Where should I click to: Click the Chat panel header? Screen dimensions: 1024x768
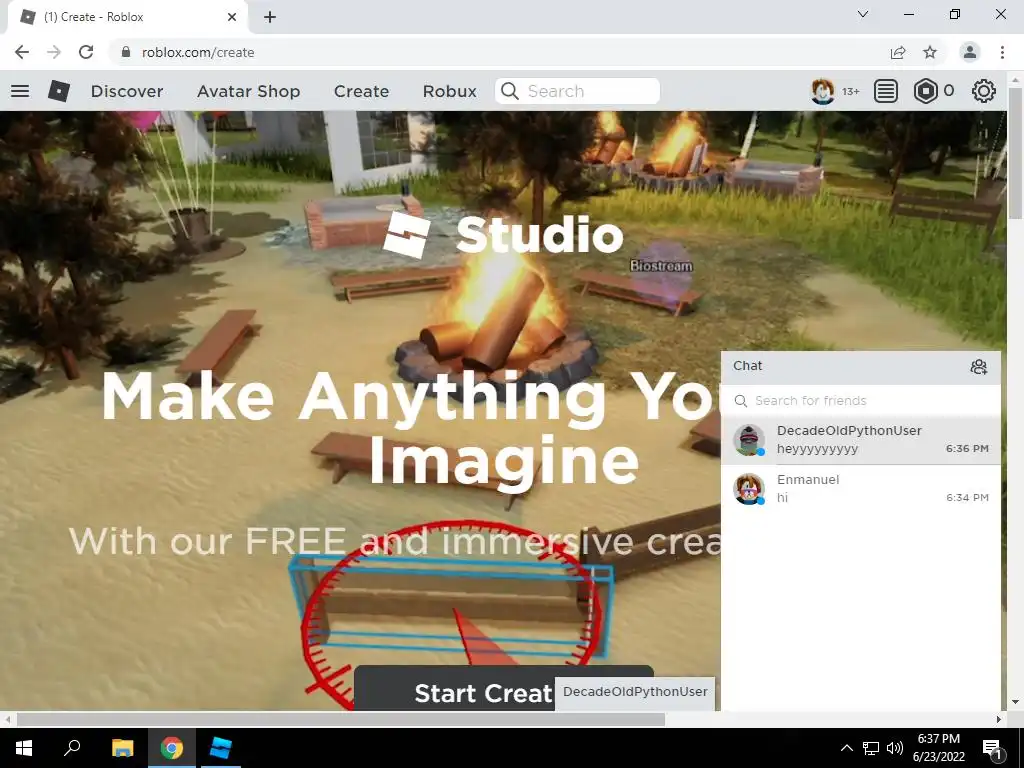click(x=861, y=366)
